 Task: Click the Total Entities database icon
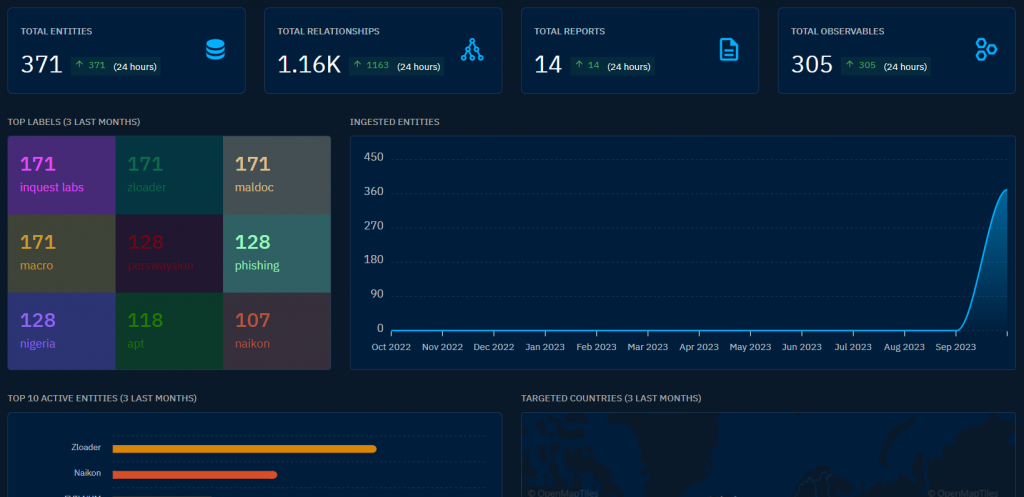(x=215, y=50)
